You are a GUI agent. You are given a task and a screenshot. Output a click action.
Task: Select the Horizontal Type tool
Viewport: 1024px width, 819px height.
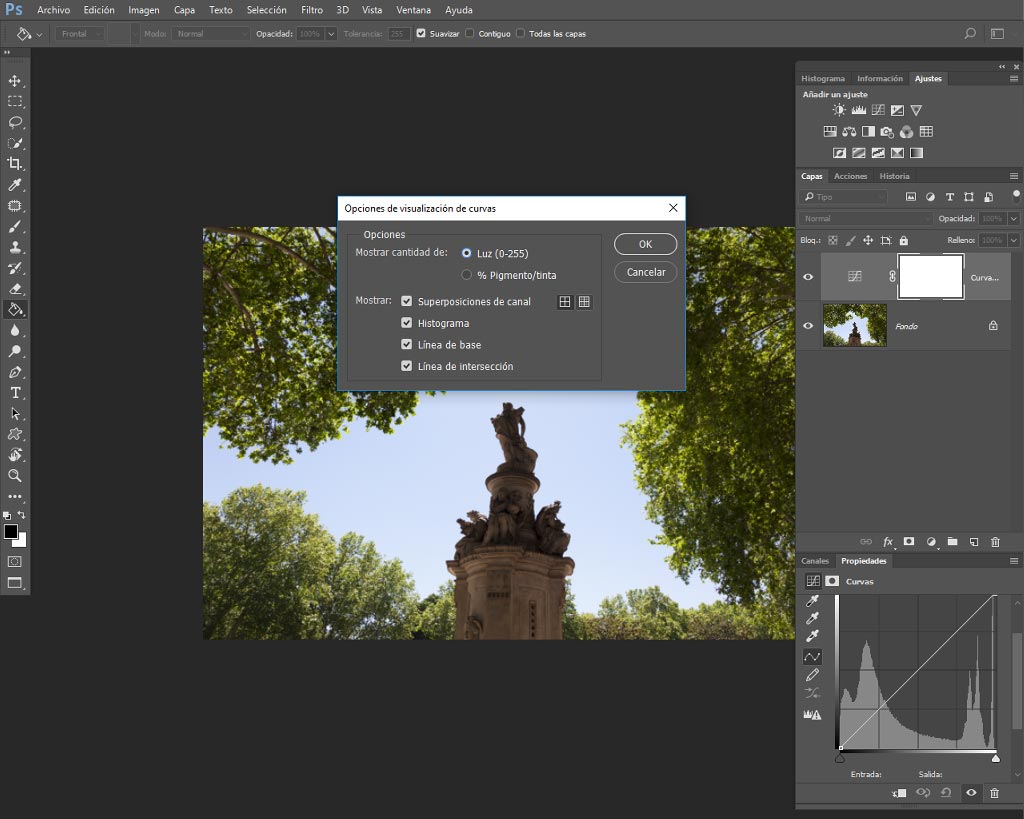coord(14,393)
